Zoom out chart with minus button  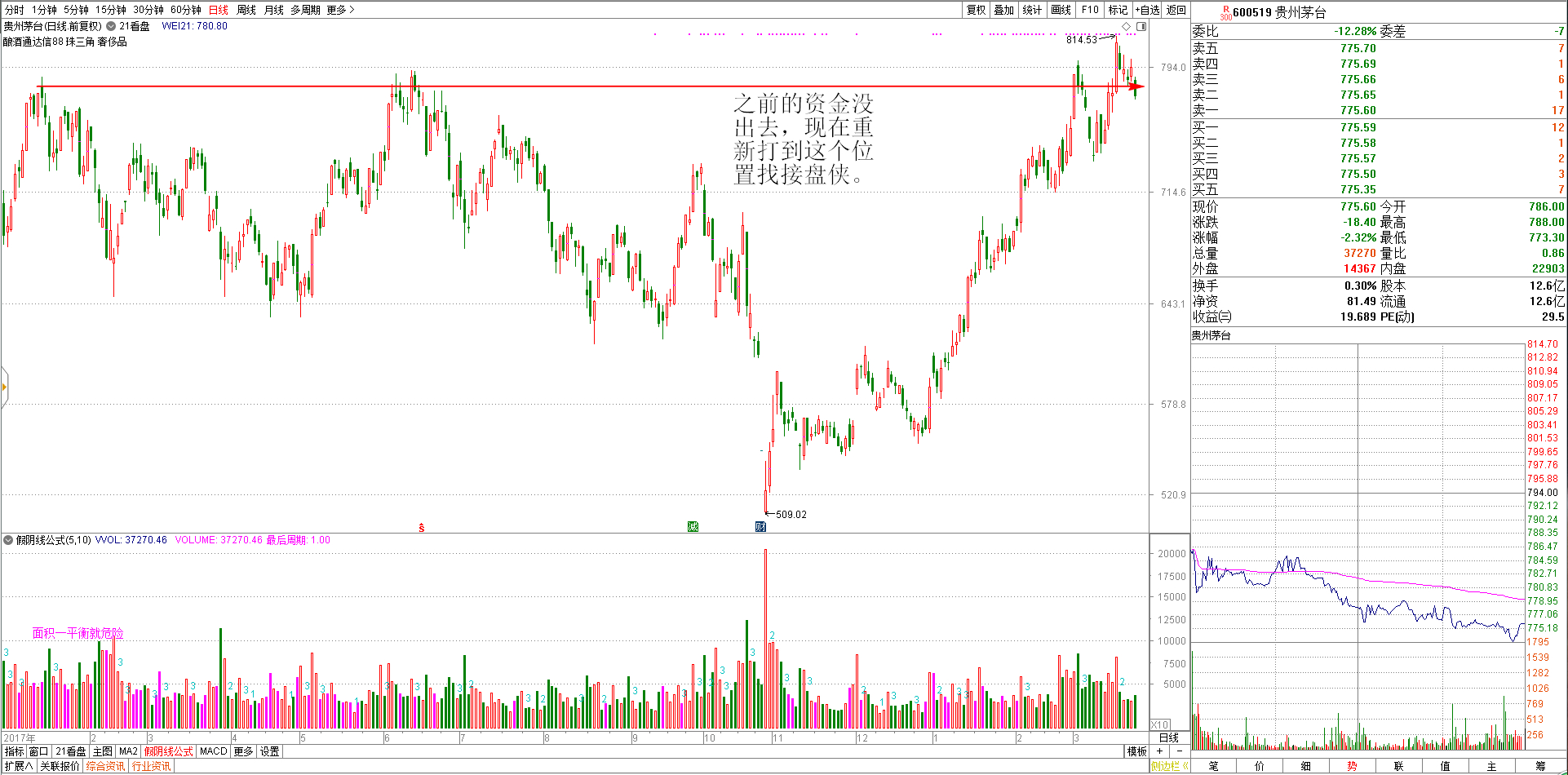1180,751
